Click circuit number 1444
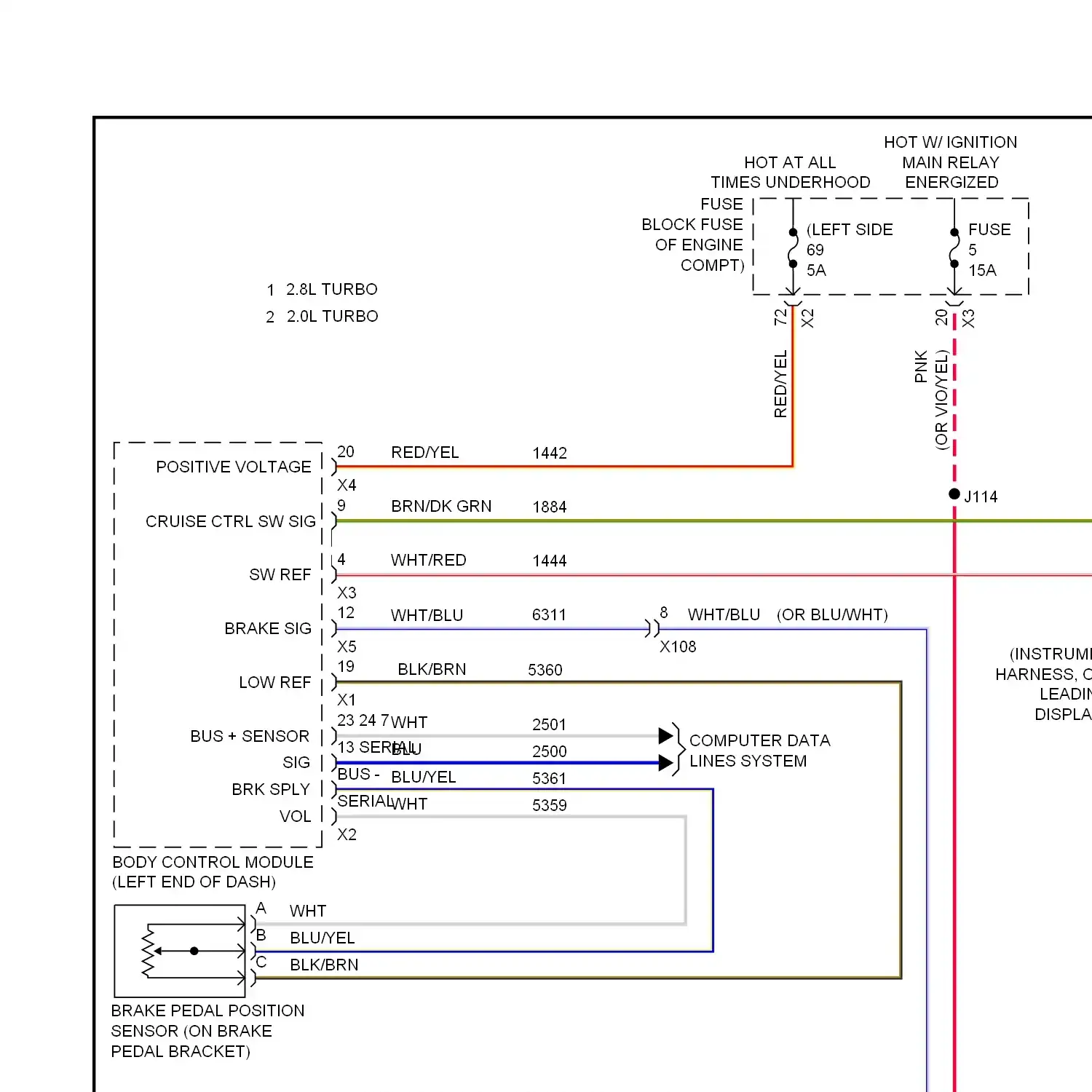 (550, 561)
